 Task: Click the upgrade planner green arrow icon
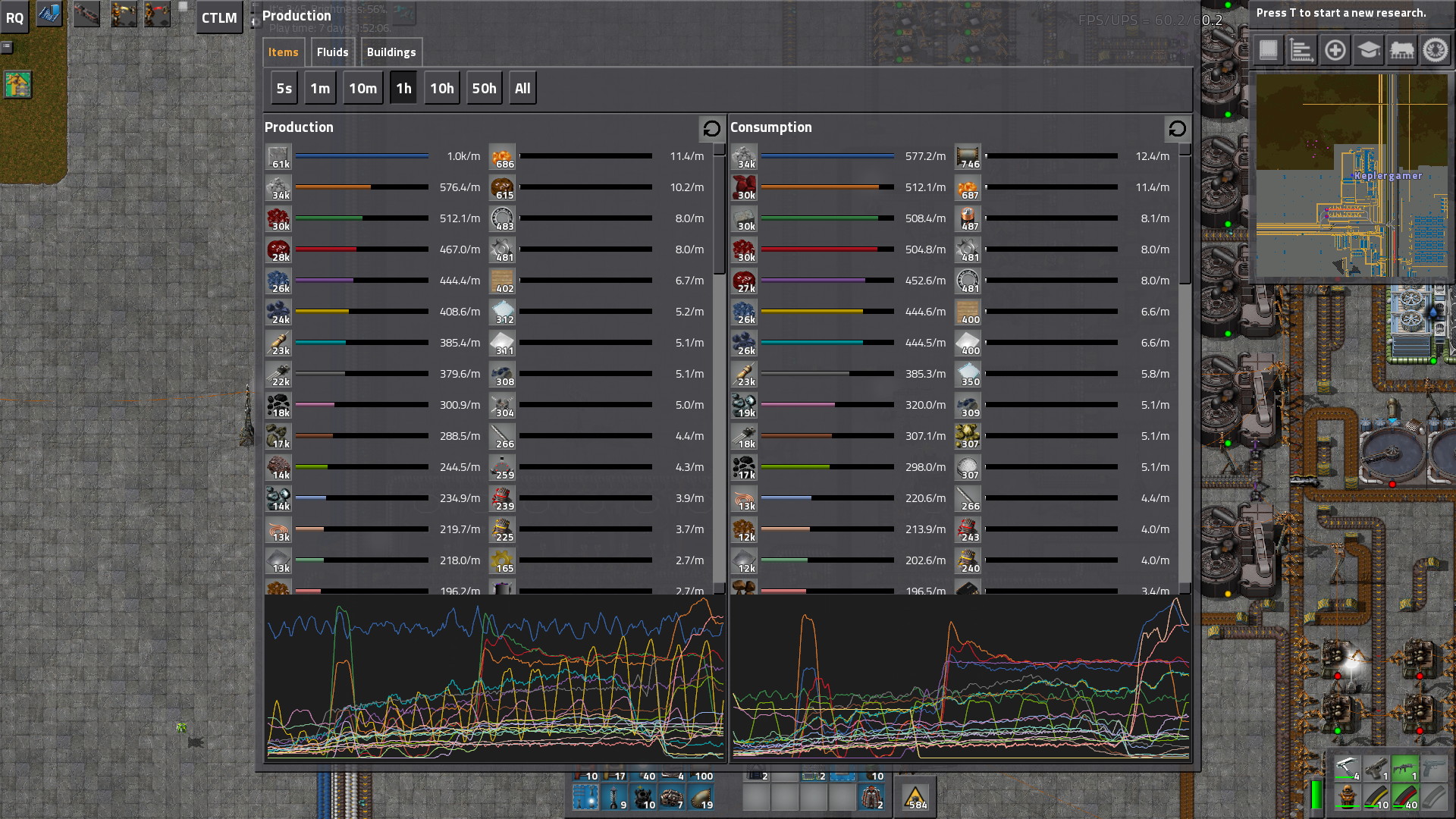pyautogui.click(x=18, y=85)
